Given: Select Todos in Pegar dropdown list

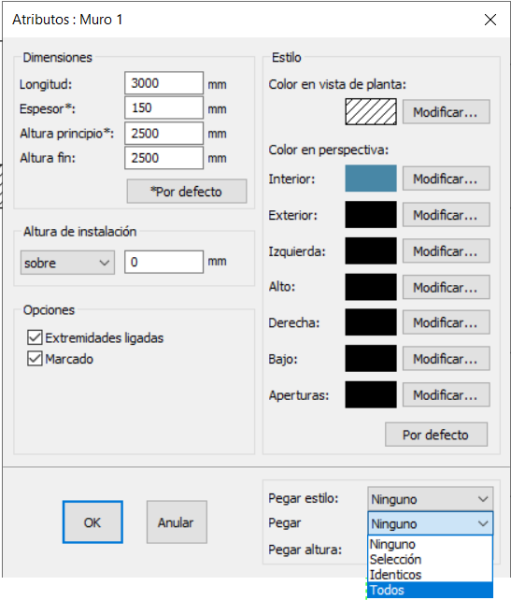Looking at the screenshot, I should (430, 590).
